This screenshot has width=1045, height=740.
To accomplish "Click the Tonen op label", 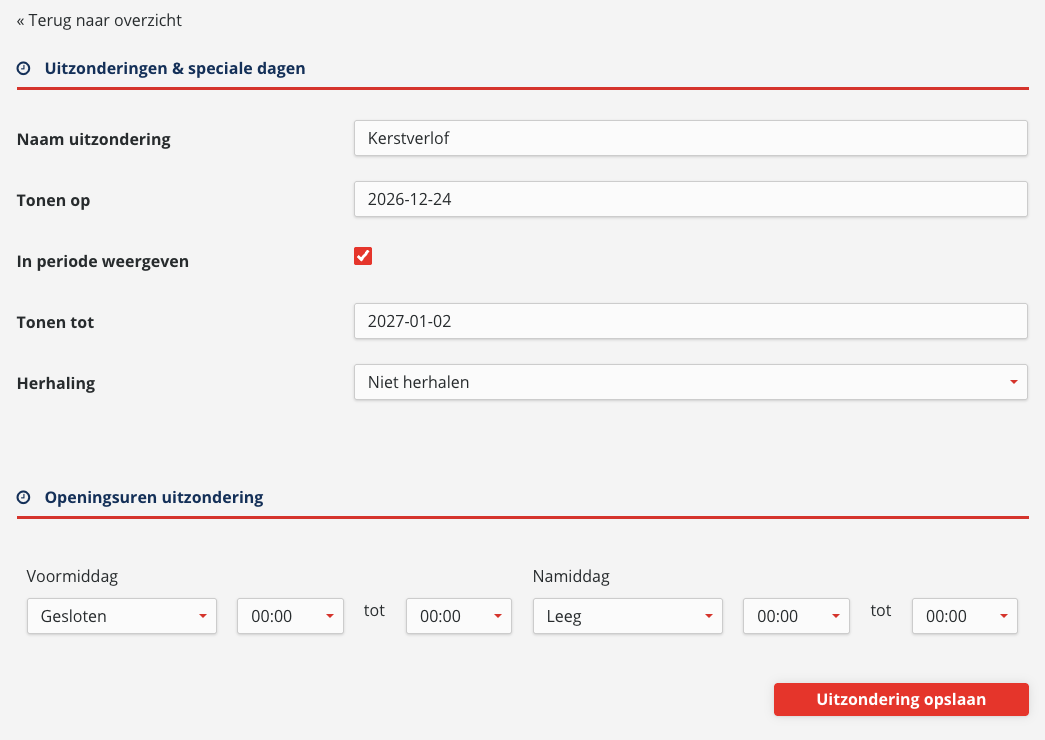I will tap(53, 200).
